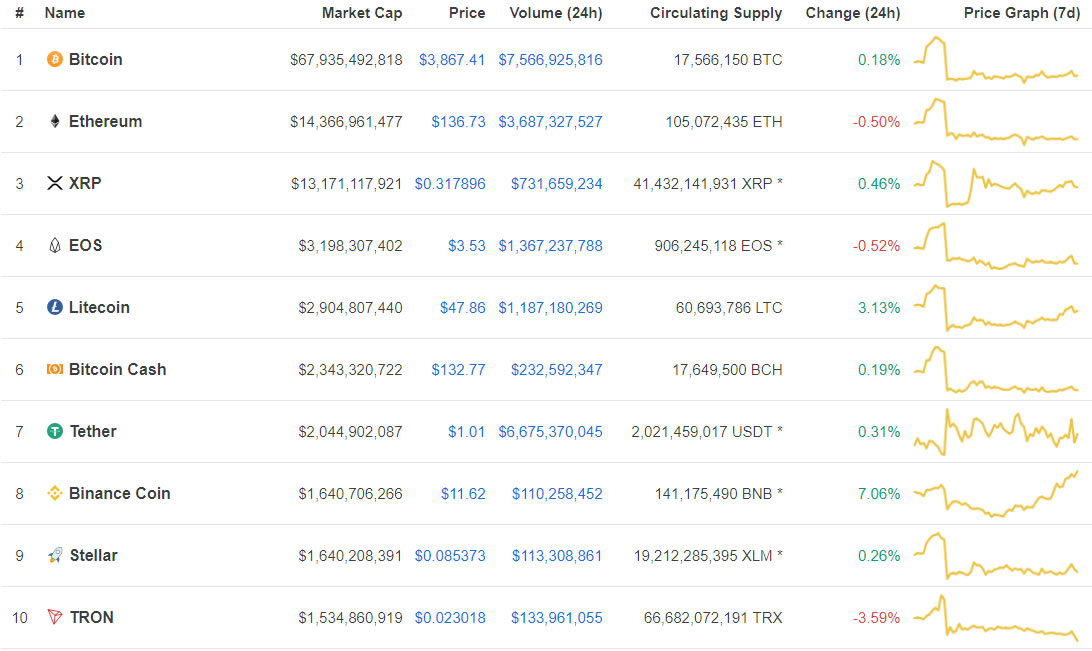
Task: Click the Ethereum diamond icon
Action: click(x=53, y=121)
